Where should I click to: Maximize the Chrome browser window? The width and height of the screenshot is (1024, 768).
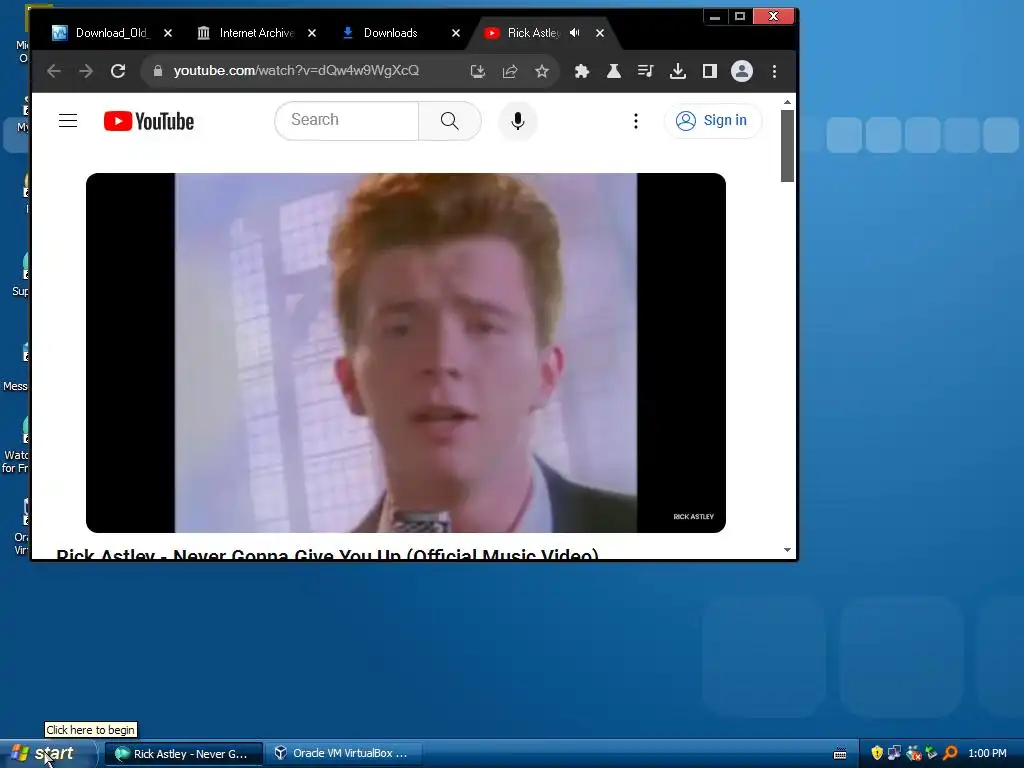740,16
